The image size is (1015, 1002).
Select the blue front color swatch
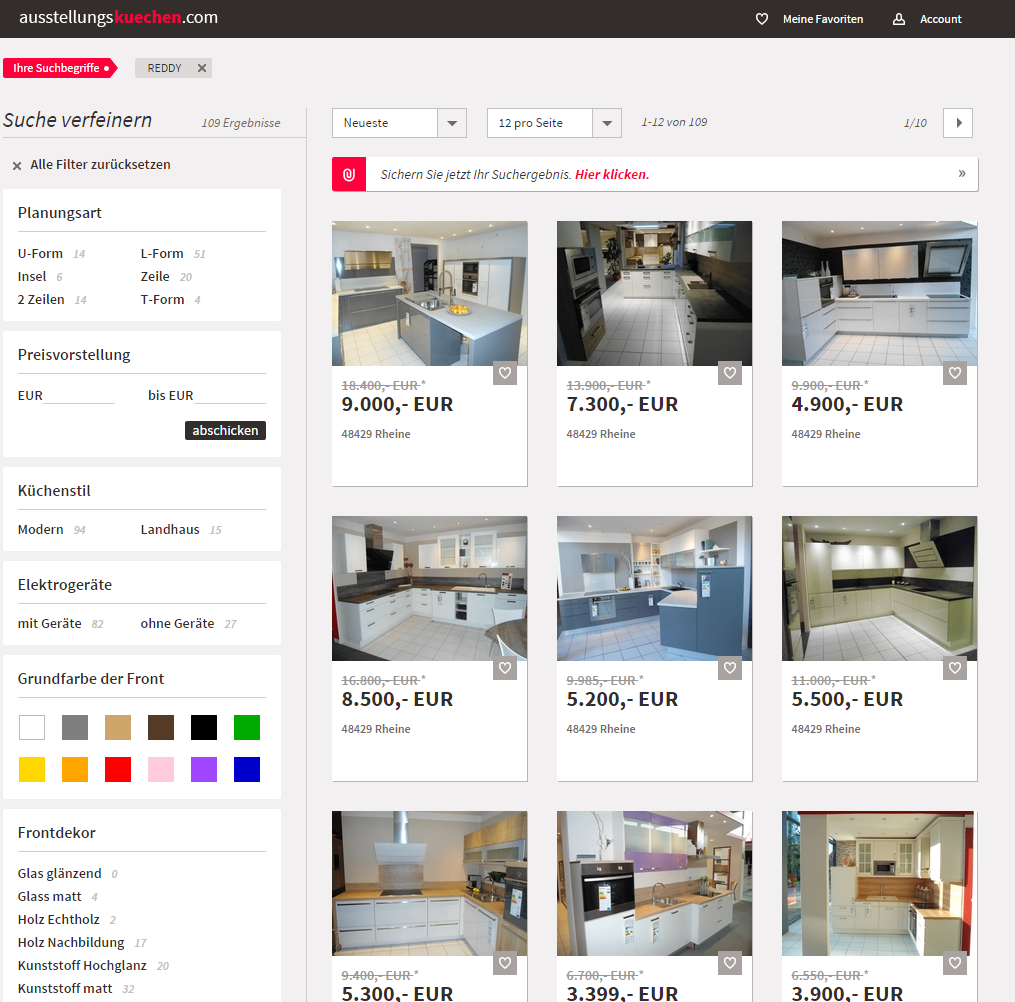click(x=247, y=770)
